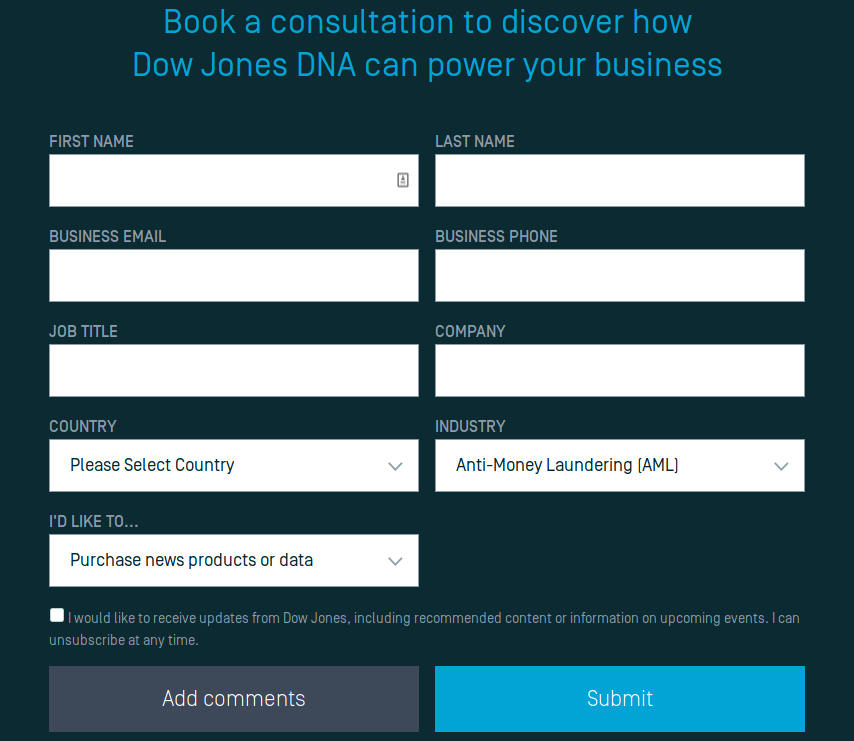Click the autofill contact icon in First Name field
854x741 pixels.
[x=402, y=180]
